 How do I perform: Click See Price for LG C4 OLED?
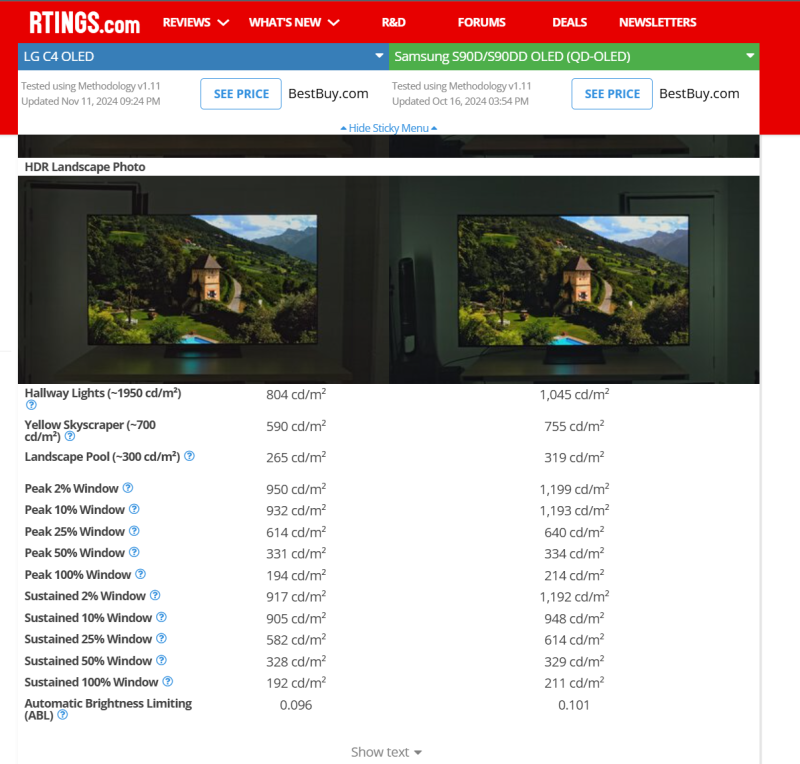point(241,94)
